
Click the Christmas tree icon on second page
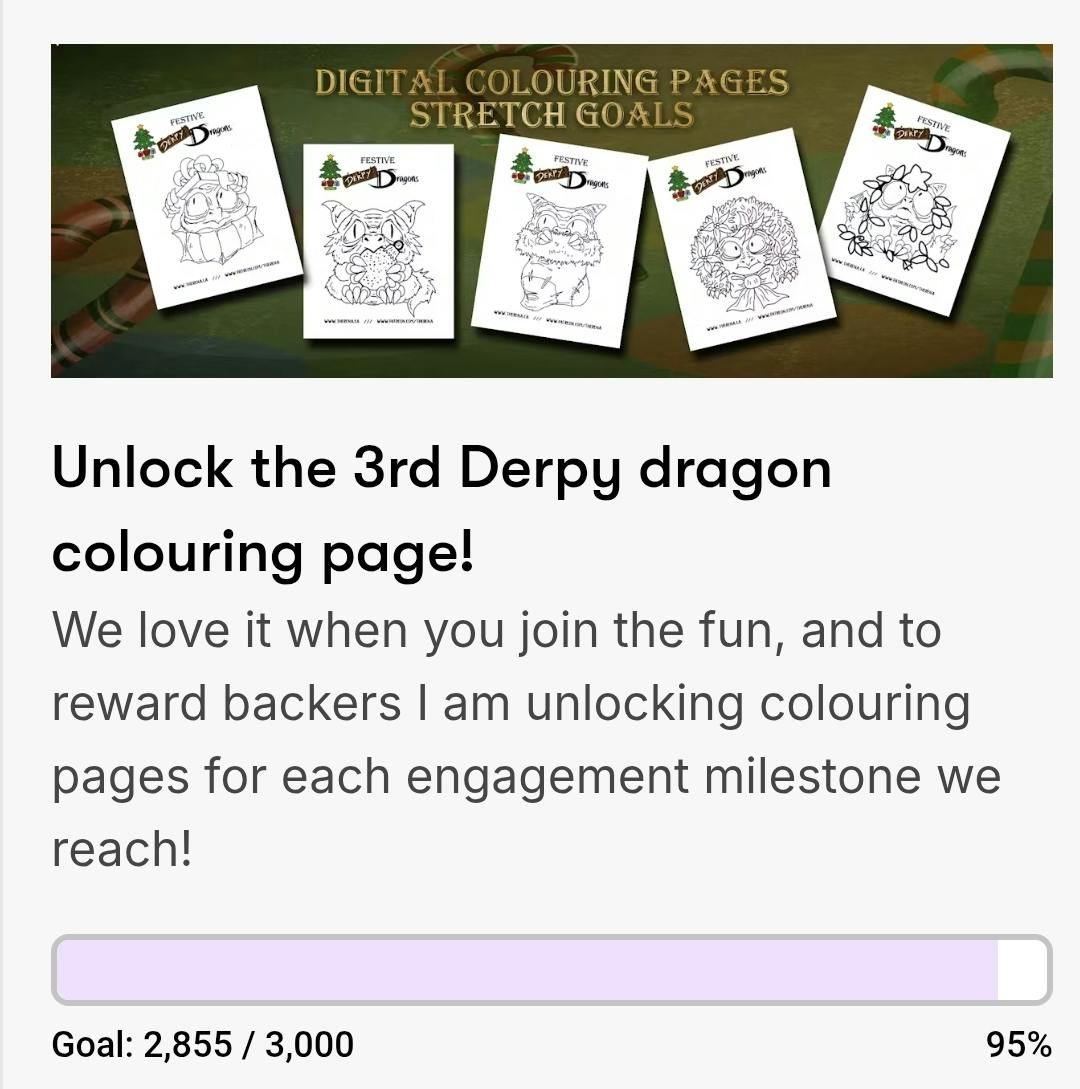tap(330, 172)
